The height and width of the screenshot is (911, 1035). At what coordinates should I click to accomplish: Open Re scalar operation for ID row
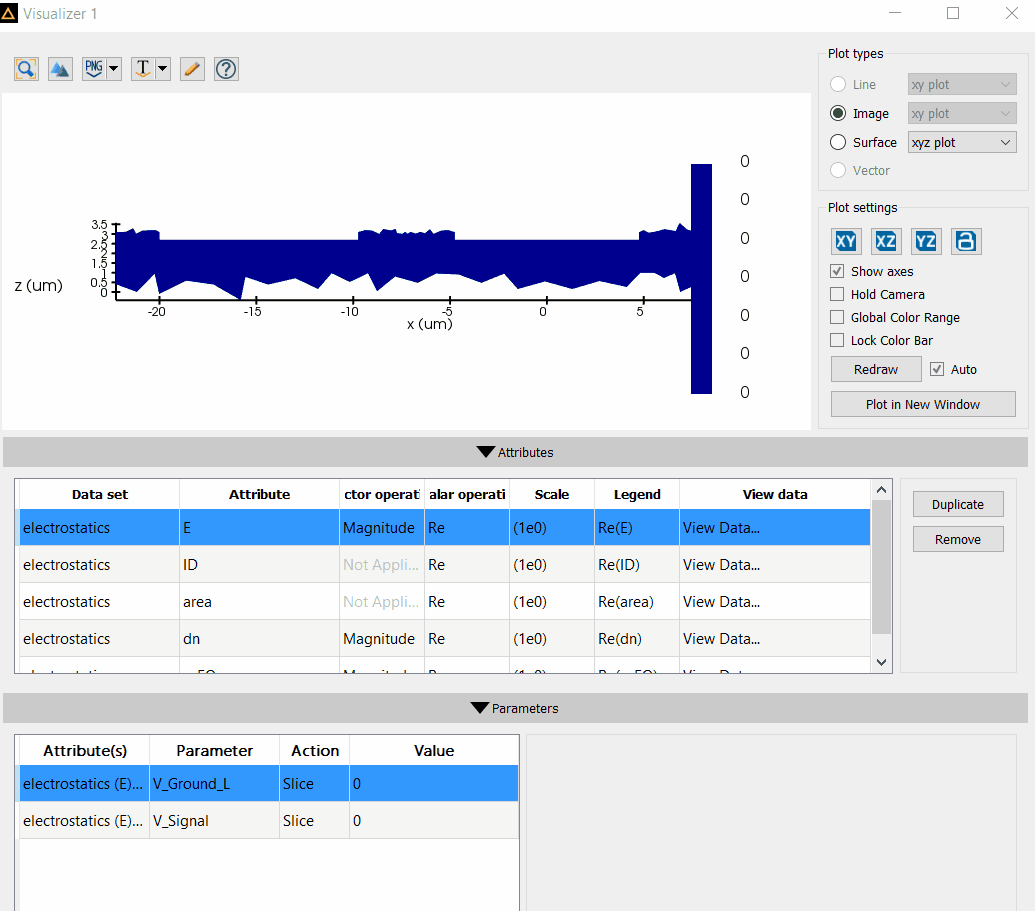(x=467, y=564)
